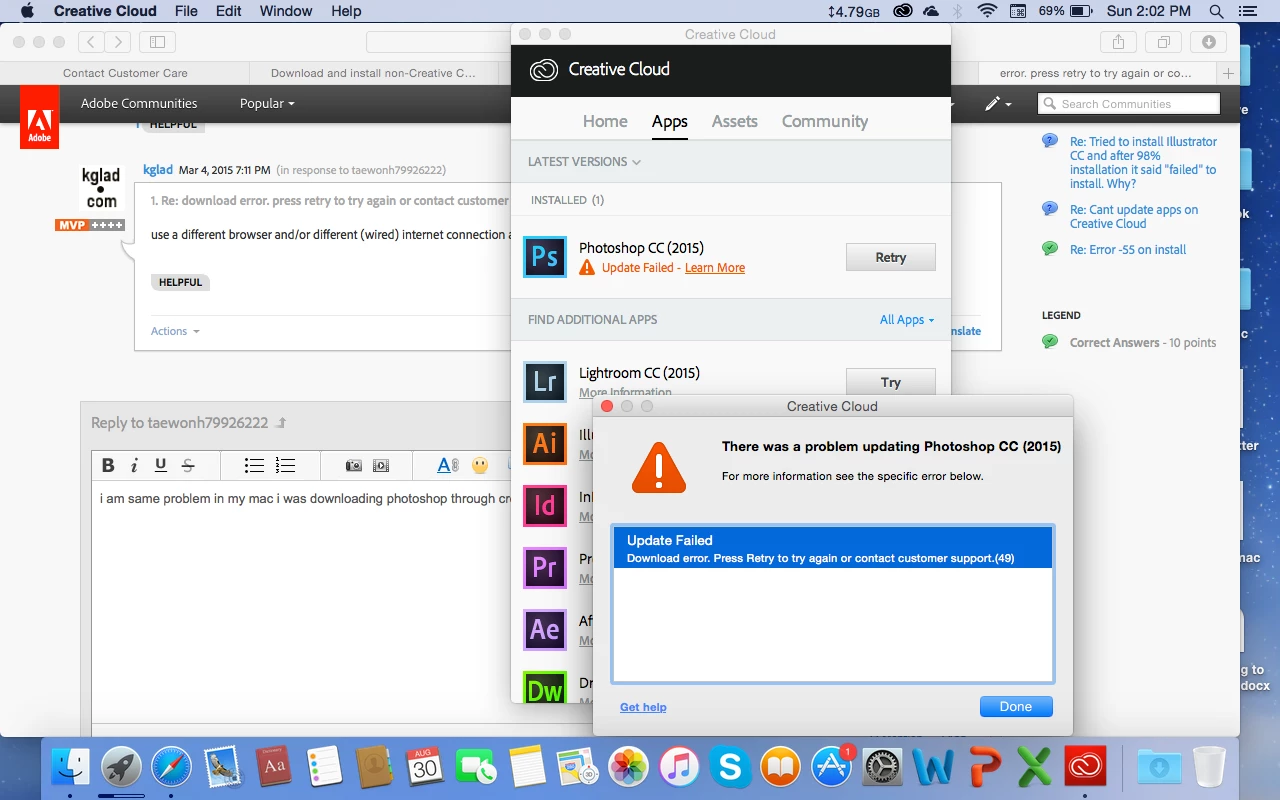This screenshot has height=800, width=1280.
Task: Click the After Effects Ae app icon
Action: pos(545,630)
